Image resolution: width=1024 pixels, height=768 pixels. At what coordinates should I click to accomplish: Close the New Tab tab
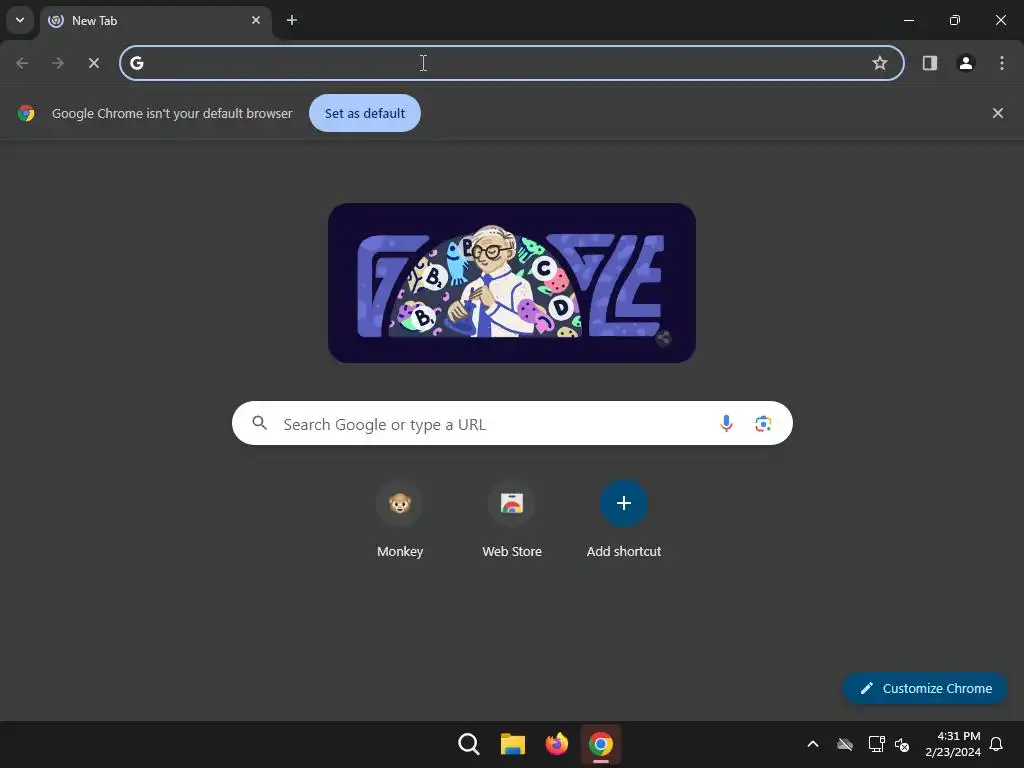pyautogui.click(x=255, y=20)
